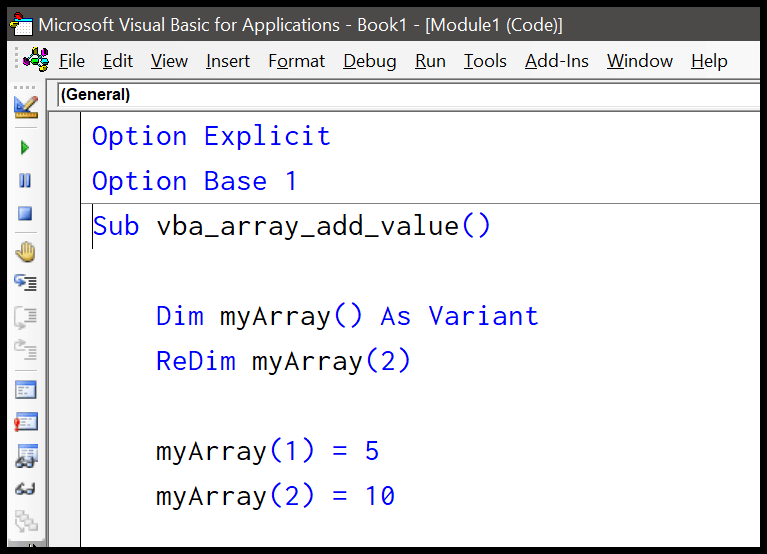This screenshot has height=554, width=767.
Task: Click the VBA icon beside the File menu
Action: [36, 60]
